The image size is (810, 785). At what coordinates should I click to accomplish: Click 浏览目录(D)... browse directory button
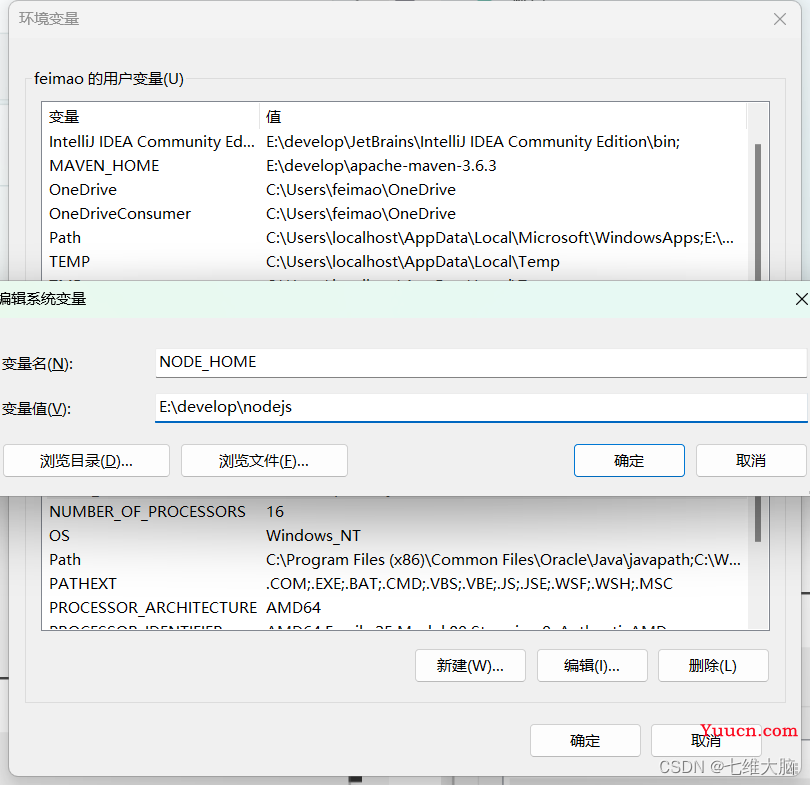coord(86,461)
